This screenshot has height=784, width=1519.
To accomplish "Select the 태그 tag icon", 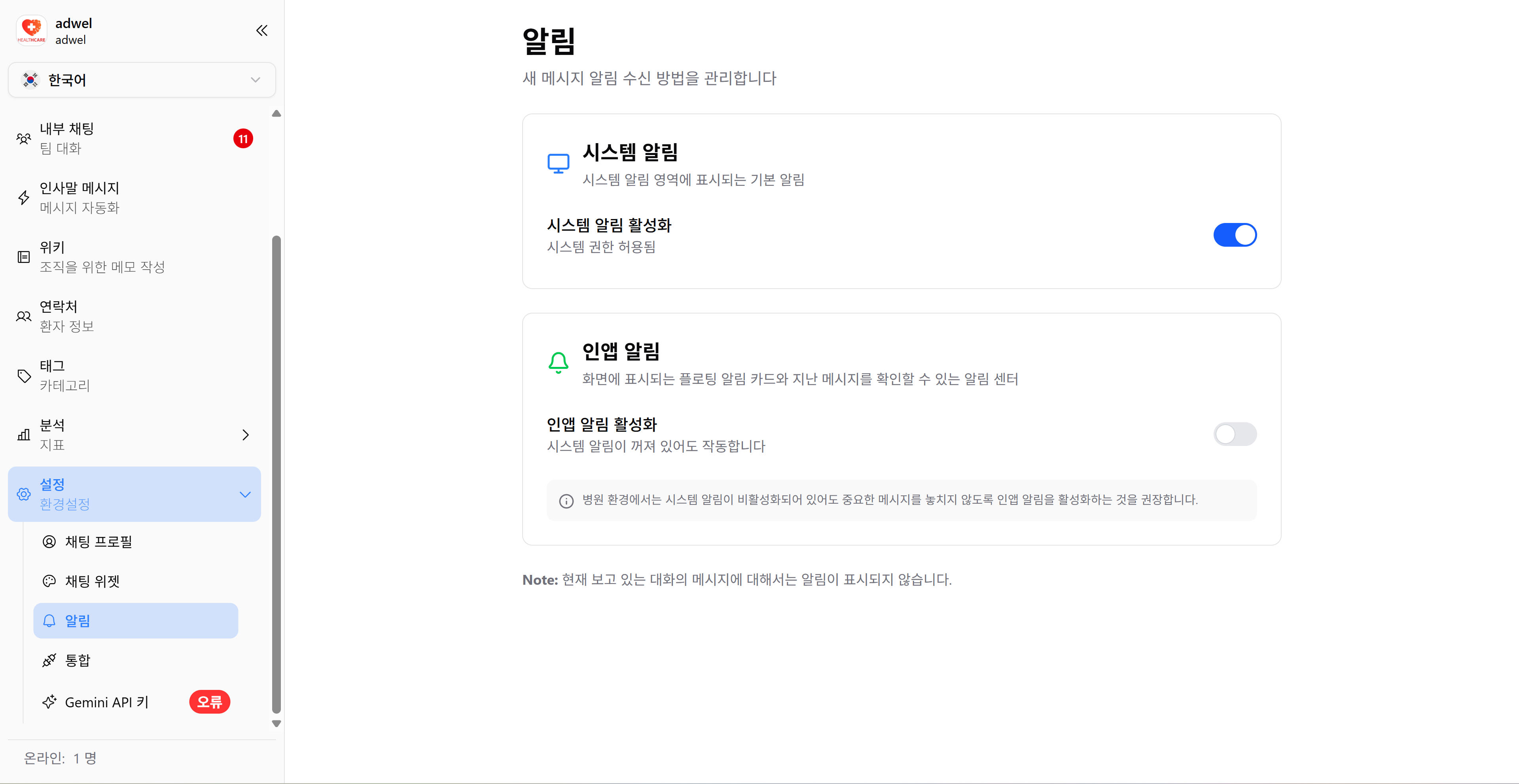I will coord(24,376).
